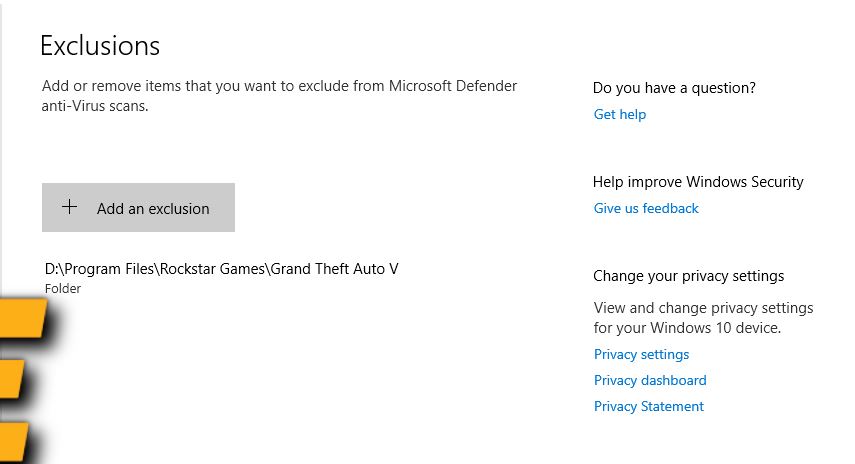The width and height of the screenshot is (855, 464).
Task: Click the thin vertical bar at the left edge
Action: pos(2,150)
